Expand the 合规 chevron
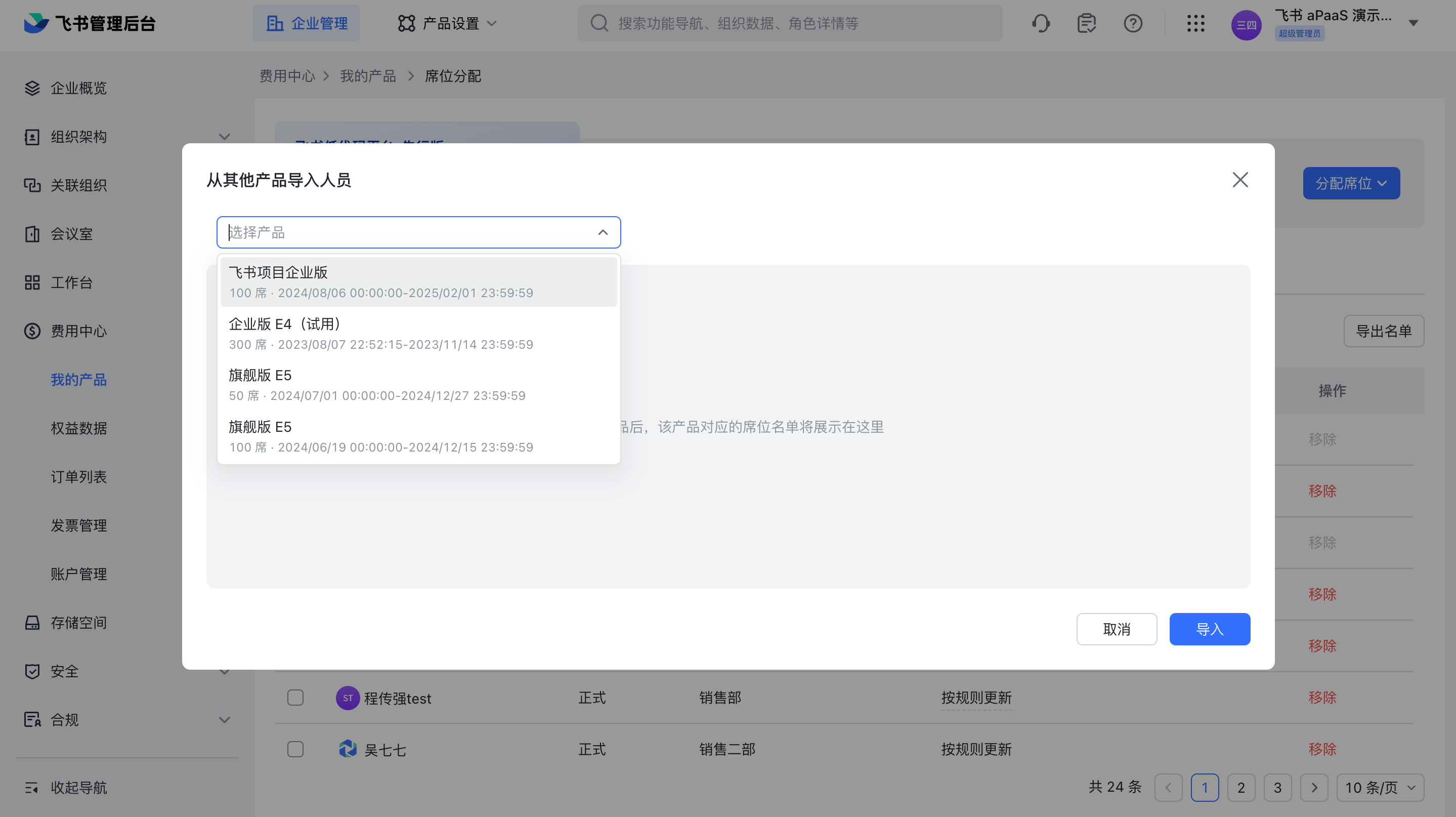 (x=225, y=720)
